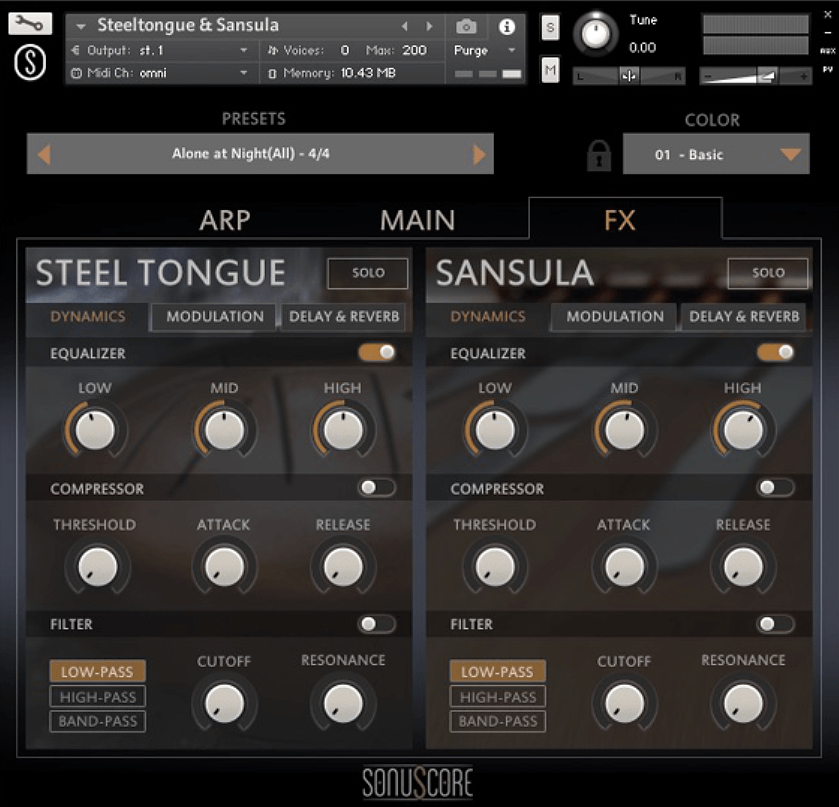
Task: Click Steel Tongue THRESHOLD knob
Action: click(x=97, y=566)
